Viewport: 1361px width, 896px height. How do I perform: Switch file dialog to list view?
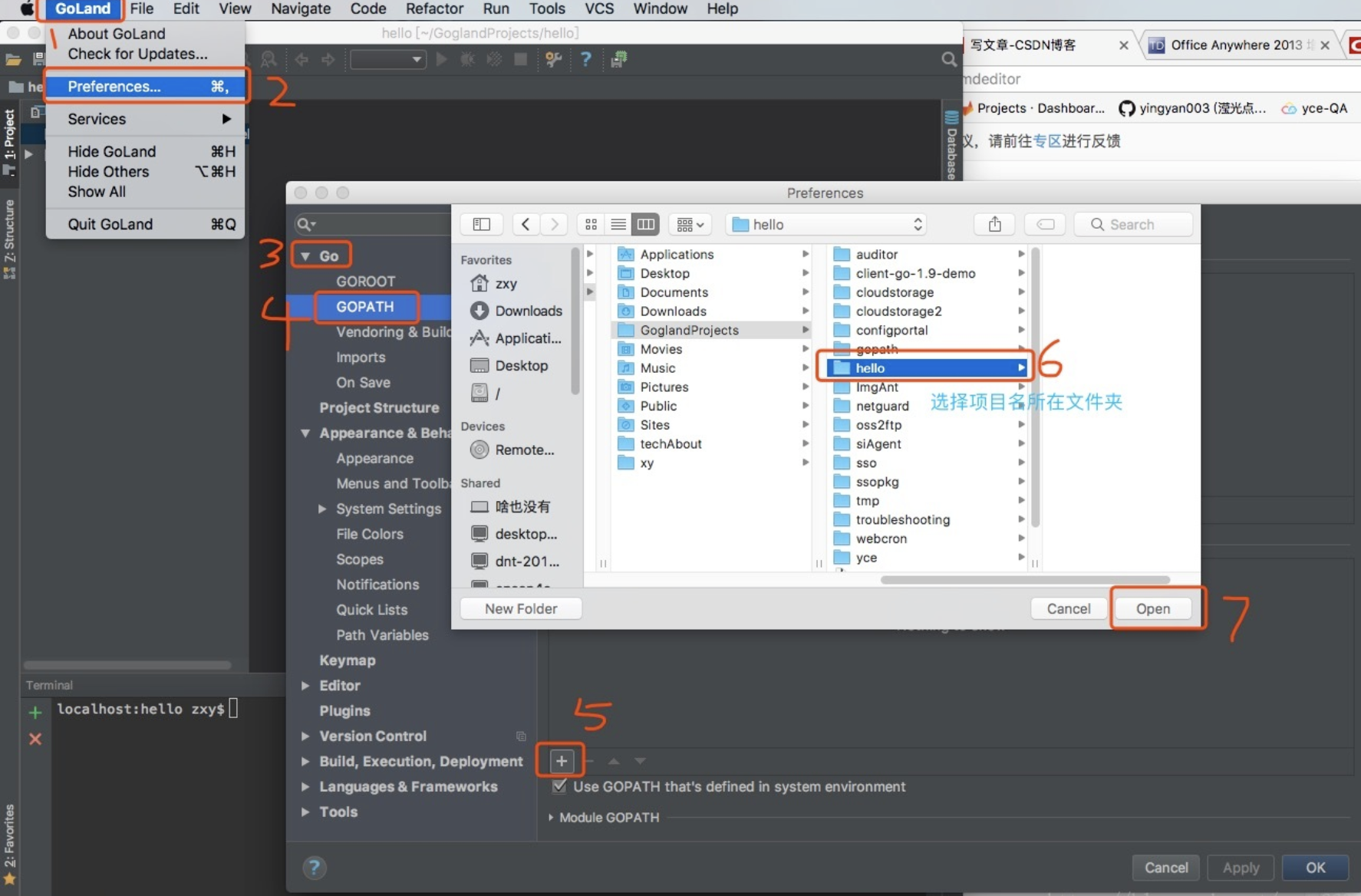(618, 224)
